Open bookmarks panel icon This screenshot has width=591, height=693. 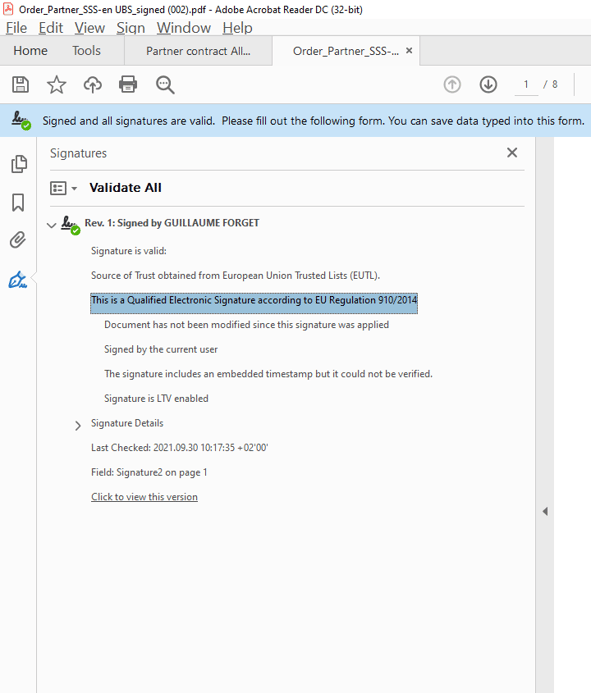(18, 202)
